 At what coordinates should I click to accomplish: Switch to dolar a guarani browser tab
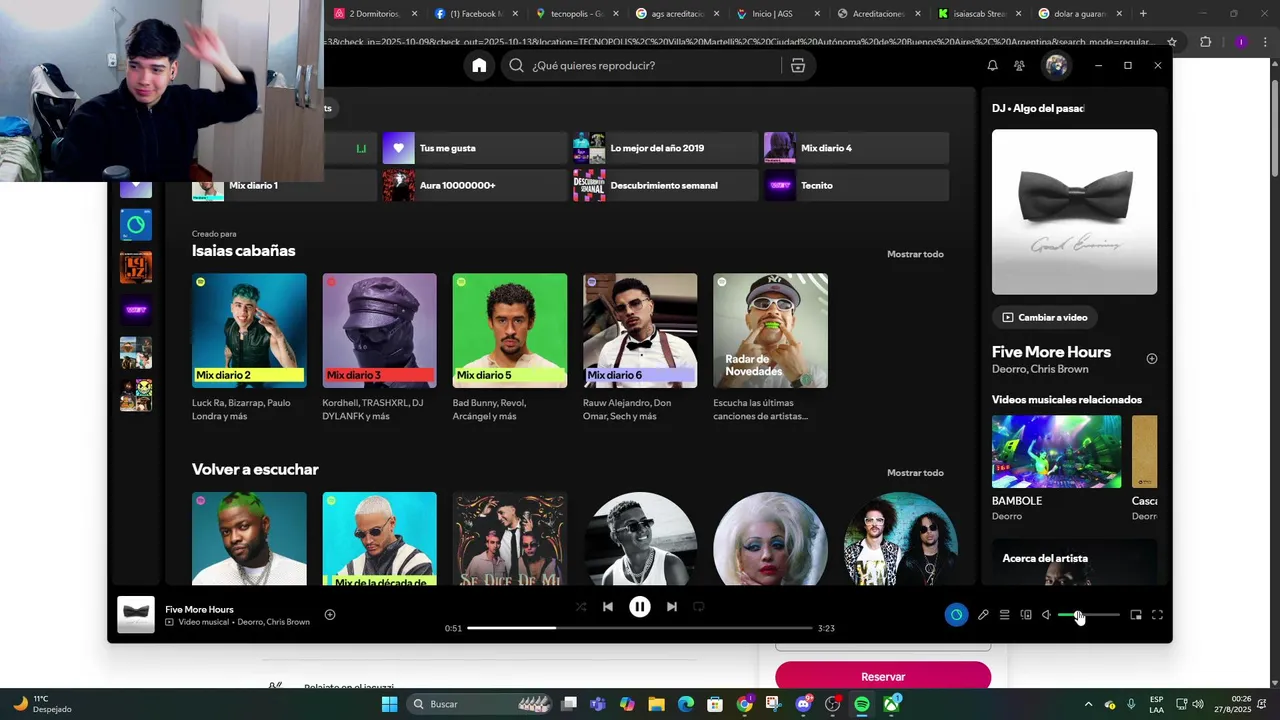tap(1081, 14)
